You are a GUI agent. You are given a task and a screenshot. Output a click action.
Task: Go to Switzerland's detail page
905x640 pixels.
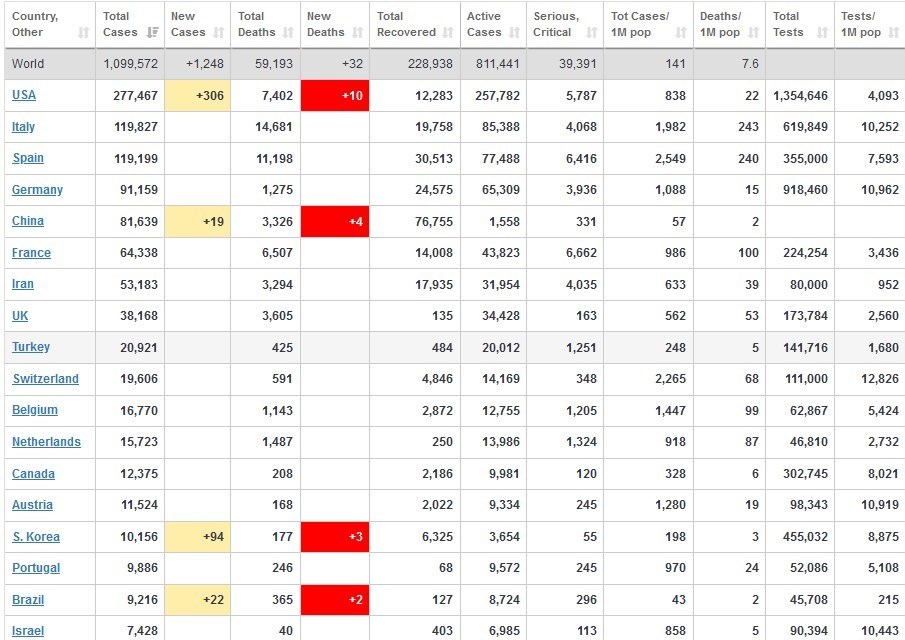point(45,379)
